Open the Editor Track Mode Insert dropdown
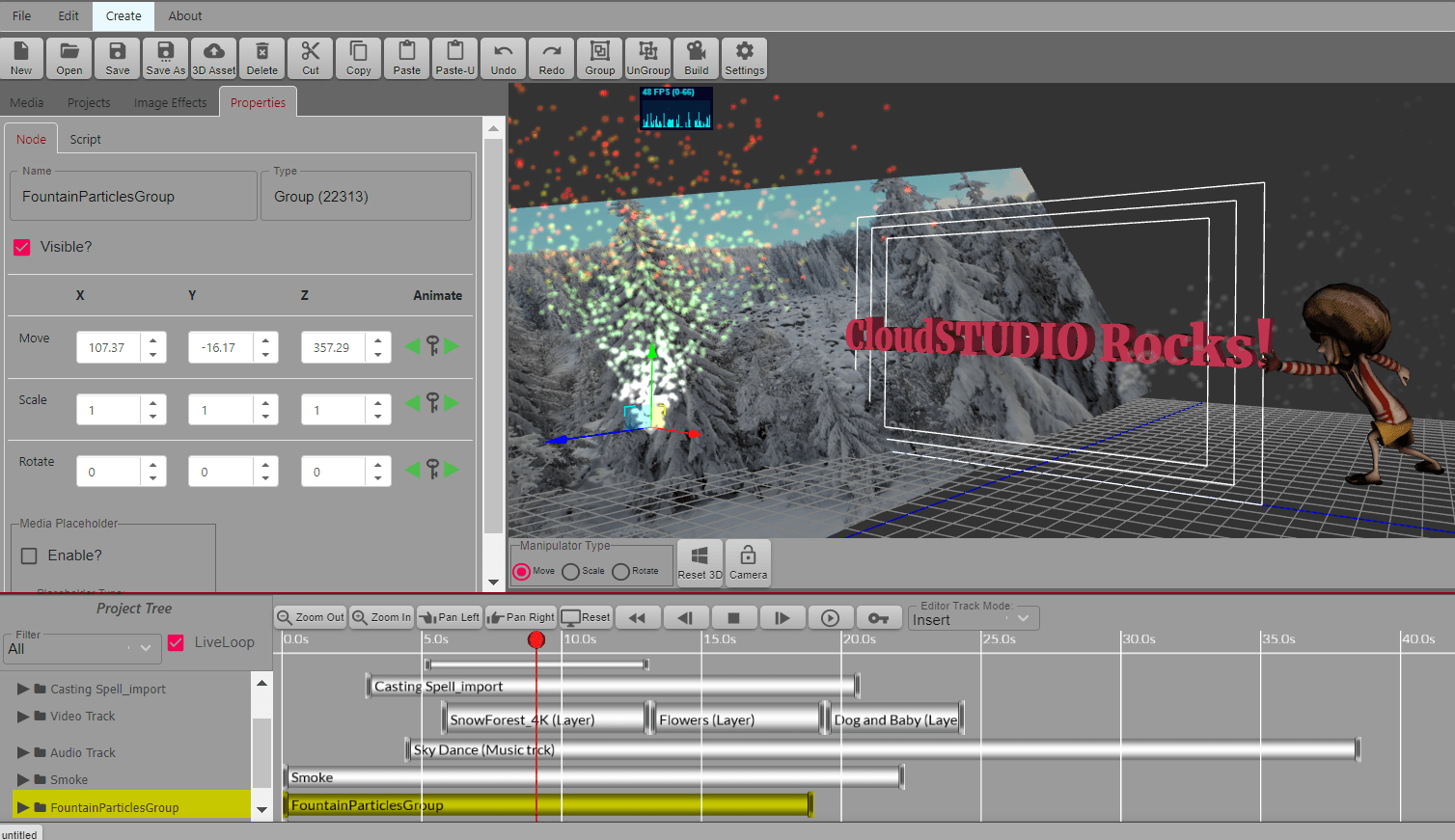This screenshot has height=840, width=1455. 974,619
